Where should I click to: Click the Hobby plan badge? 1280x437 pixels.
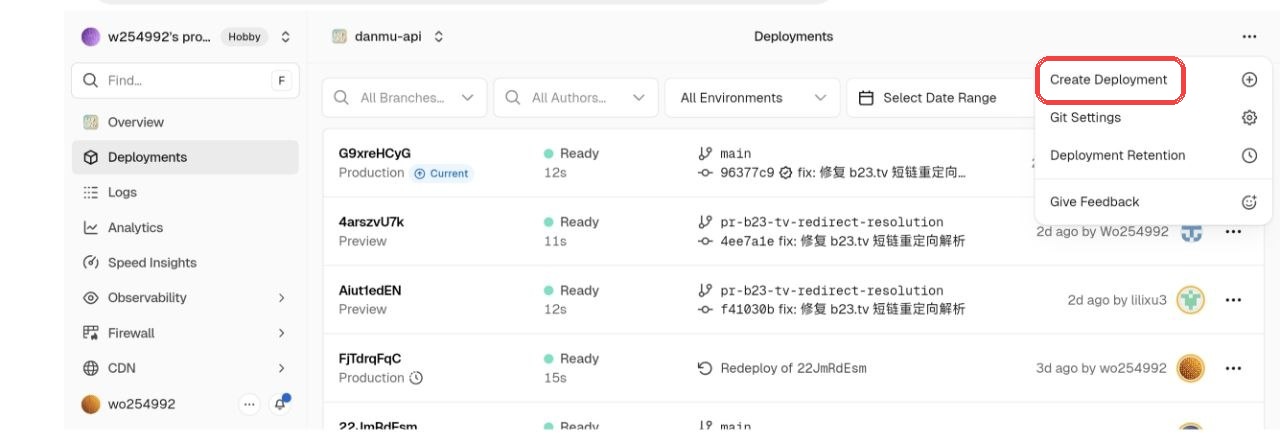tap(244, 37)
